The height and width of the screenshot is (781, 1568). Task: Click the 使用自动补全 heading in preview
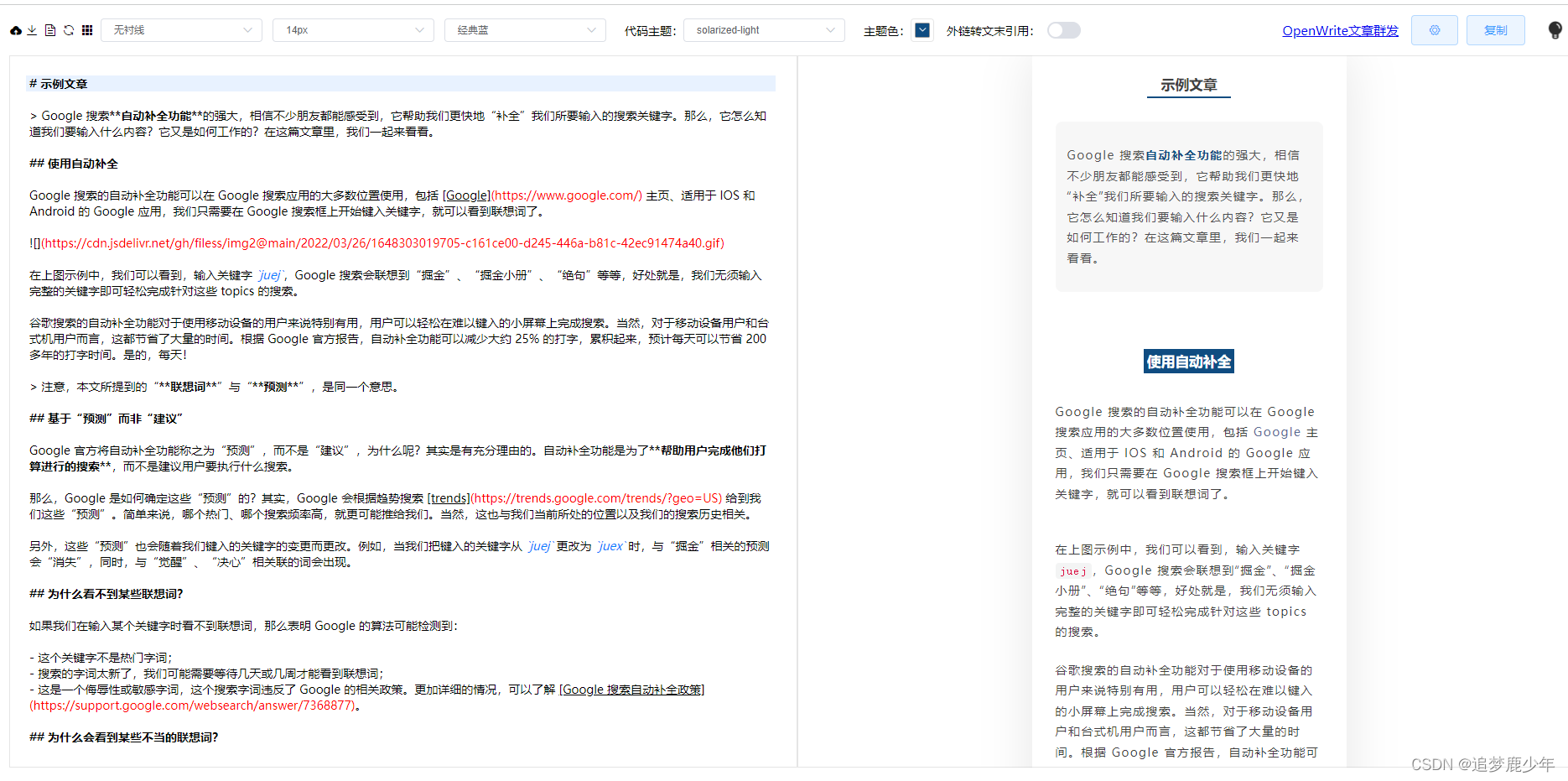(x=1189, y=362)
